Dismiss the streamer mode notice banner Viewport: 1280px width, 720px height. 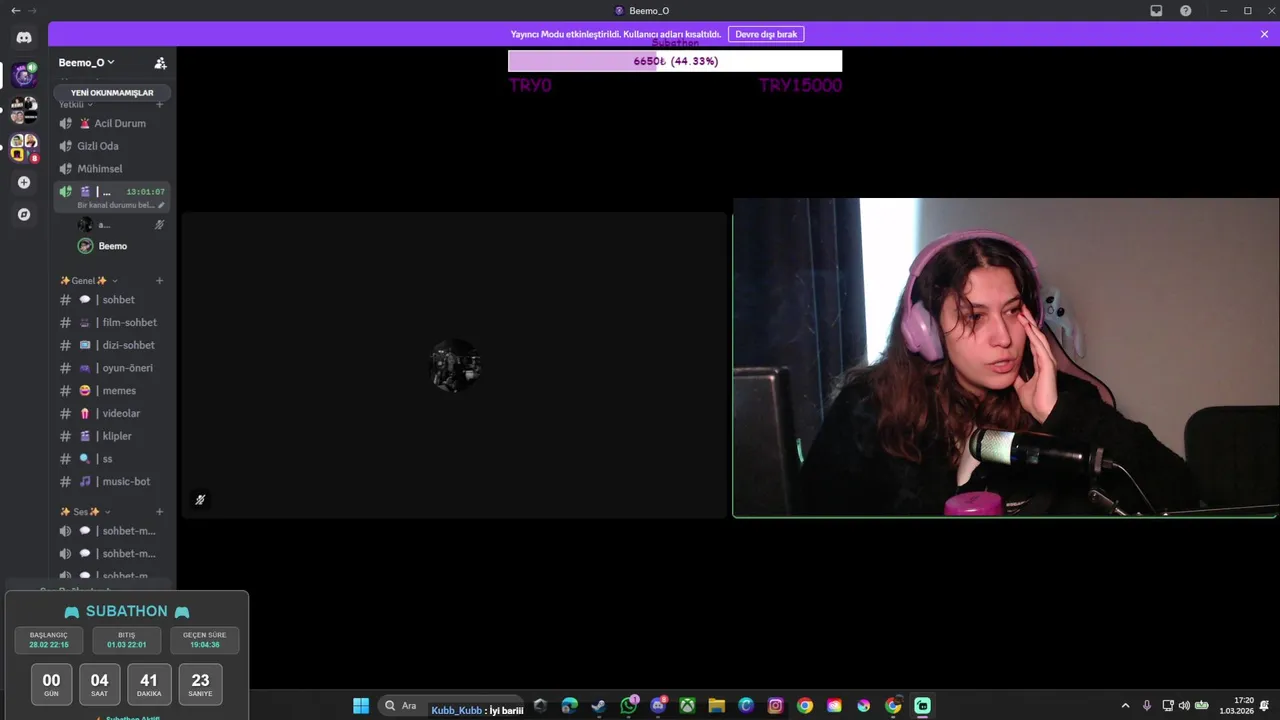[x=1264, y=34]
